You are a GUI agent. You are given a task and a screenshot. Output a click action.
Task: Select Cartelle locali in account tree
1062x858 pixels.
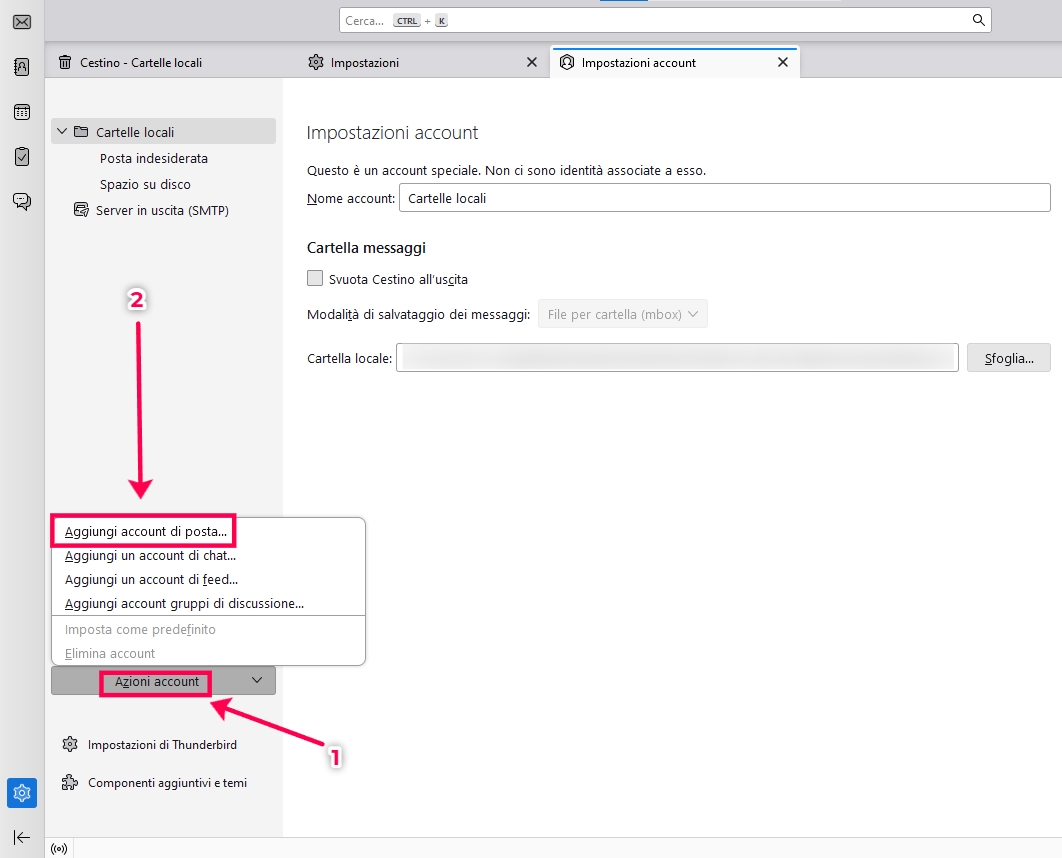[163, 131]
